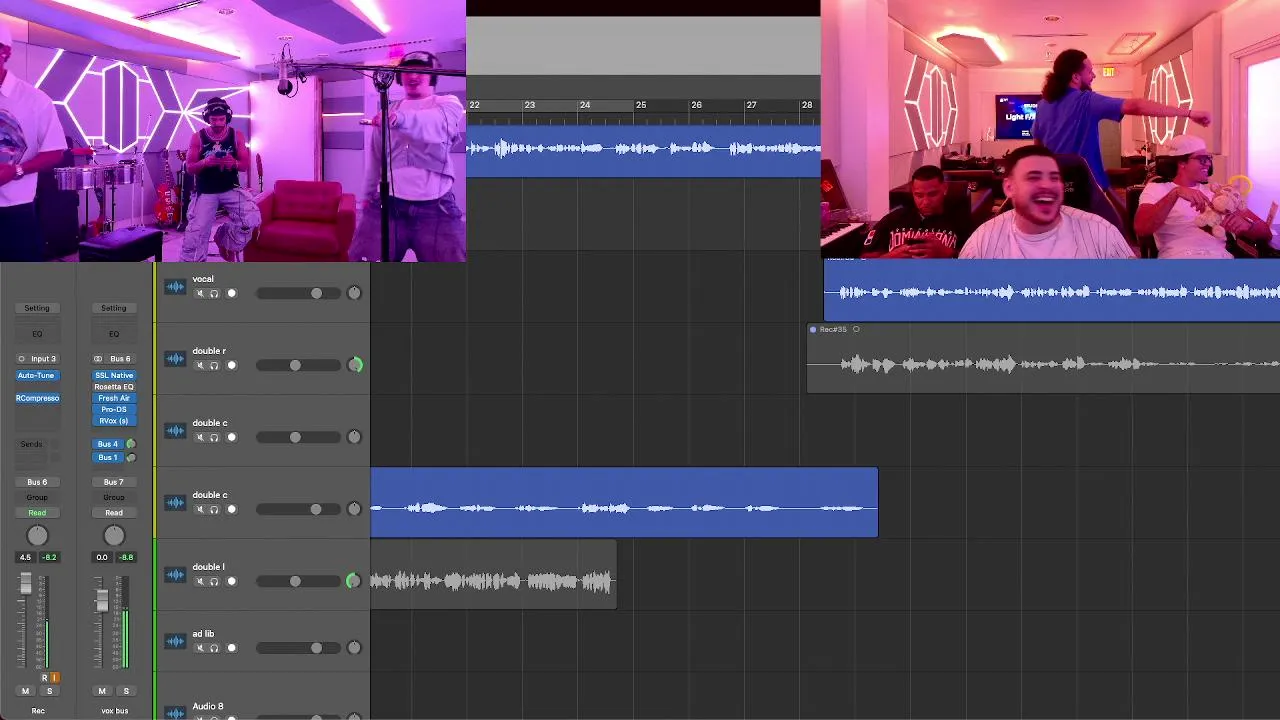The height and width of the screenshot is (720, 1280).
Task: Solo the ad lib track with headphone icon
Action: (214, 648)
